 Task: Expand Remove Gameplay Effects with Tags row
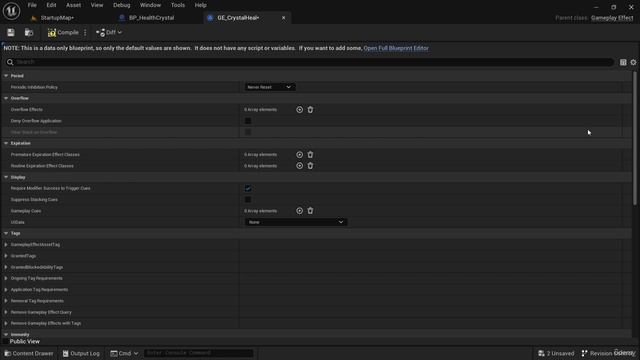point(6,323)
